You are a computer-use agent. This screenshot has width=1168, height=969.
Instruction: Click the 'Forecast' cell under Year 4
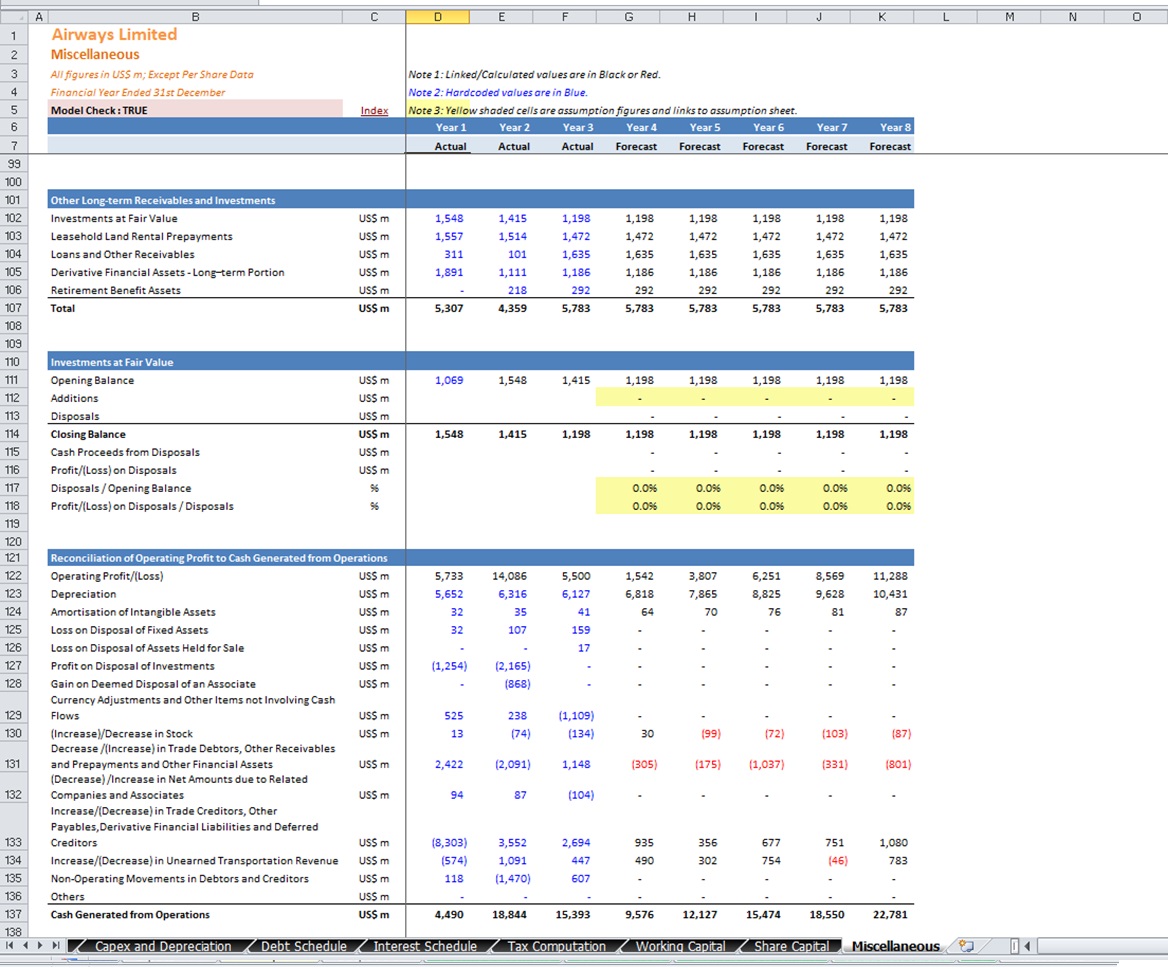pos(628,146)
